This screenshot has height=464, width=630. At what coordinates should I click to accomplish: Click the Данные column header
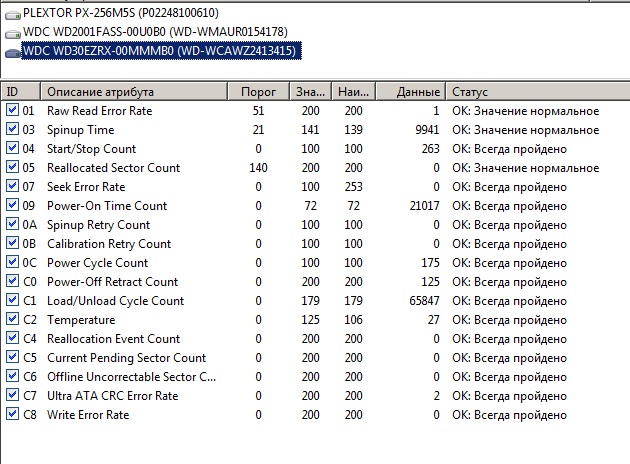click(411, 91)
